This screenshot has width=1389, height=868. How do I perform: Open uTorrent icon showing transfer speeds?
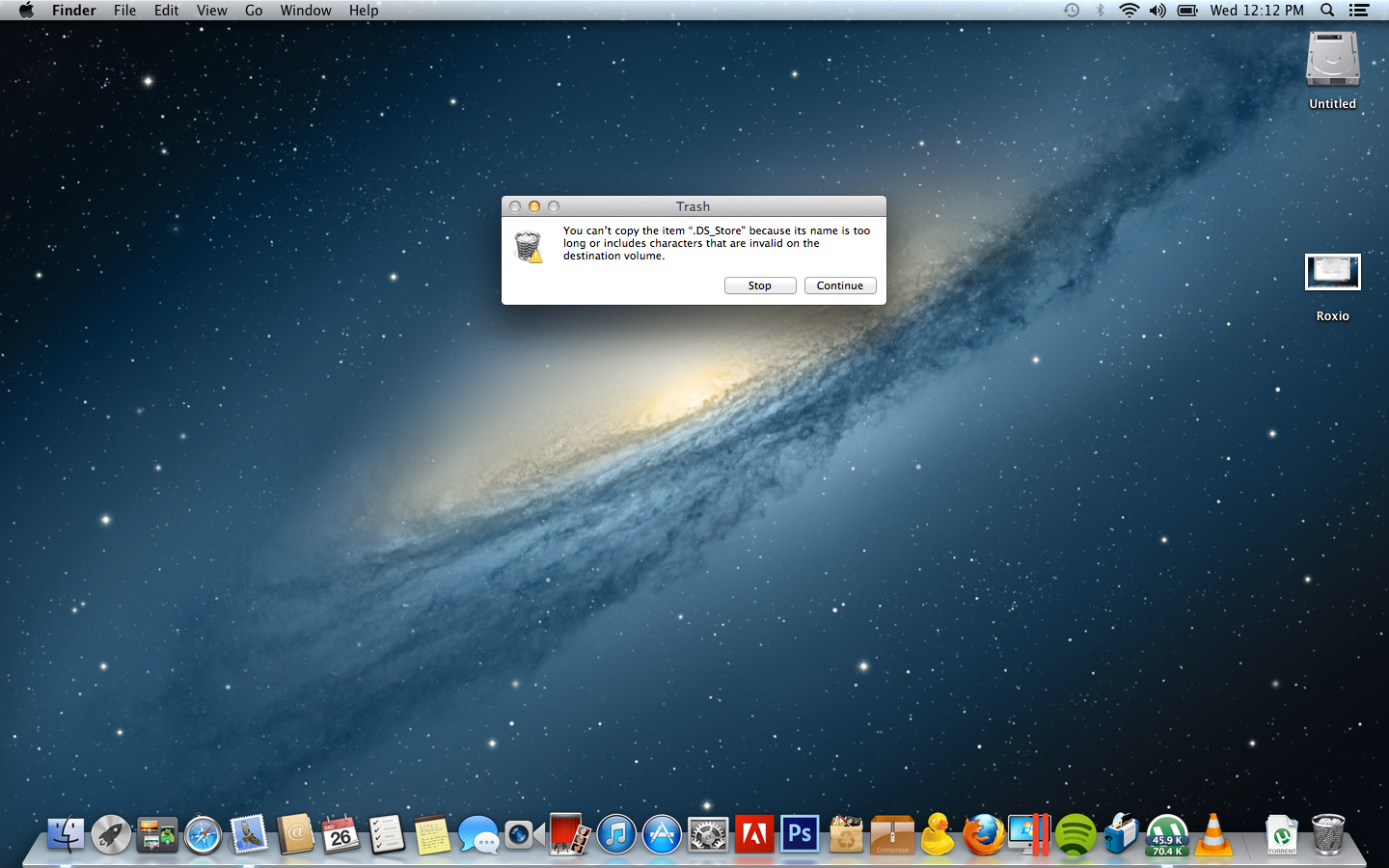tap(1167, 835)
